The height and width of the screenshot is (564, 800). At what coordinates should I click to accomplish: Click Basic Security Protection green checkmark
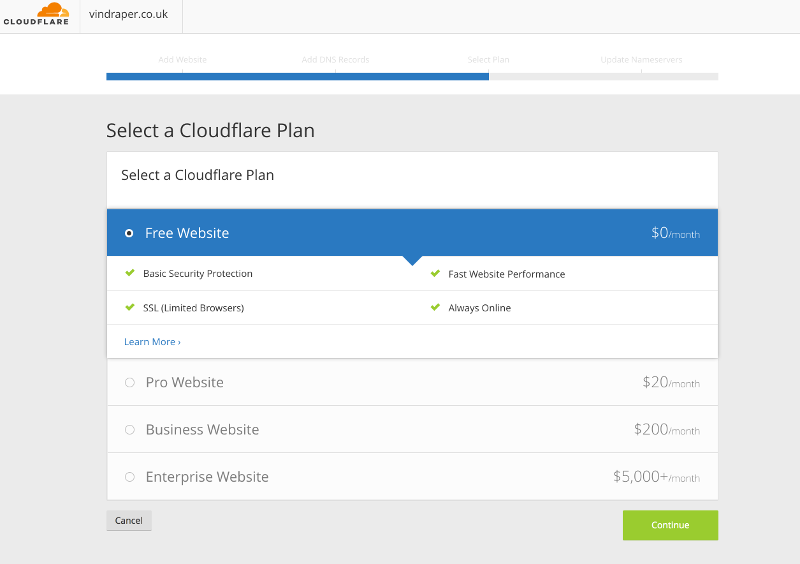coord(129,273)
